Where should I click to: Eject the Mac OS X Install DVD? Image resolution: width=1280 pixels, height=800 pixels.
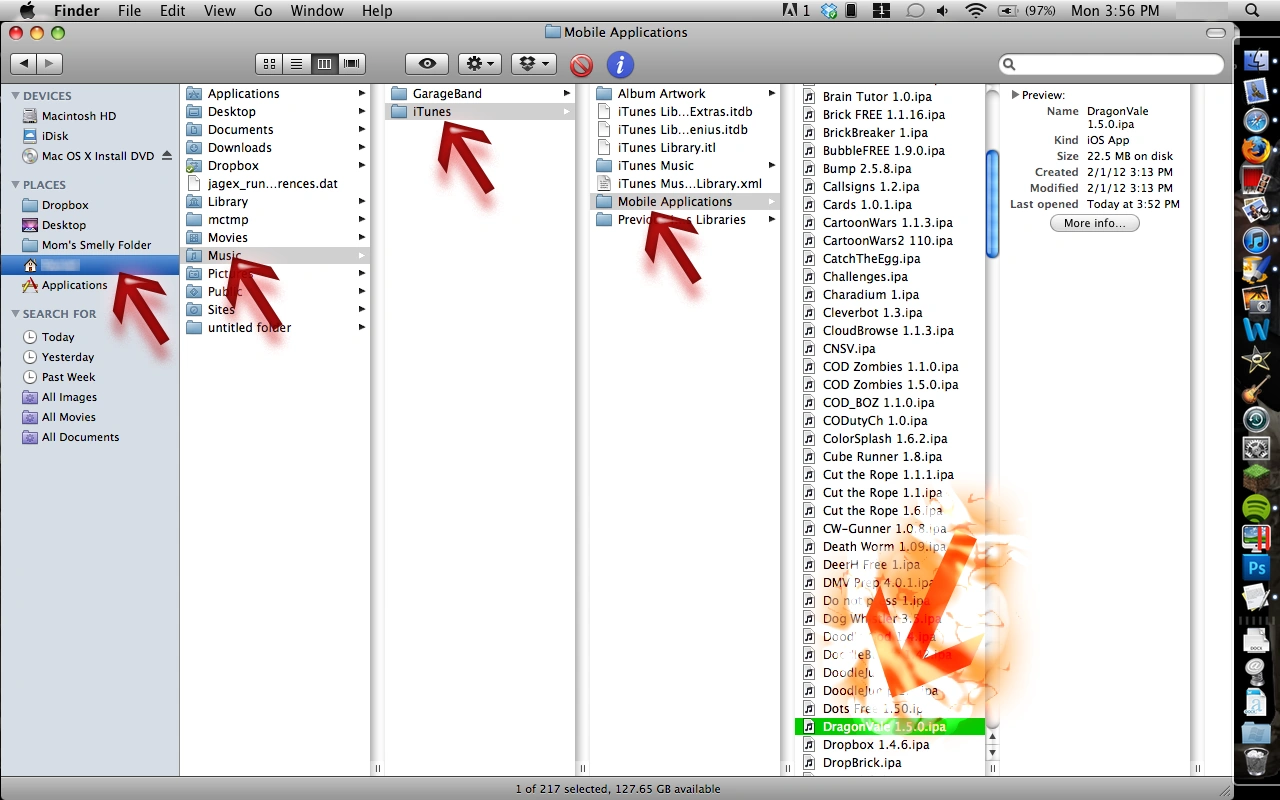coord(167,156)
